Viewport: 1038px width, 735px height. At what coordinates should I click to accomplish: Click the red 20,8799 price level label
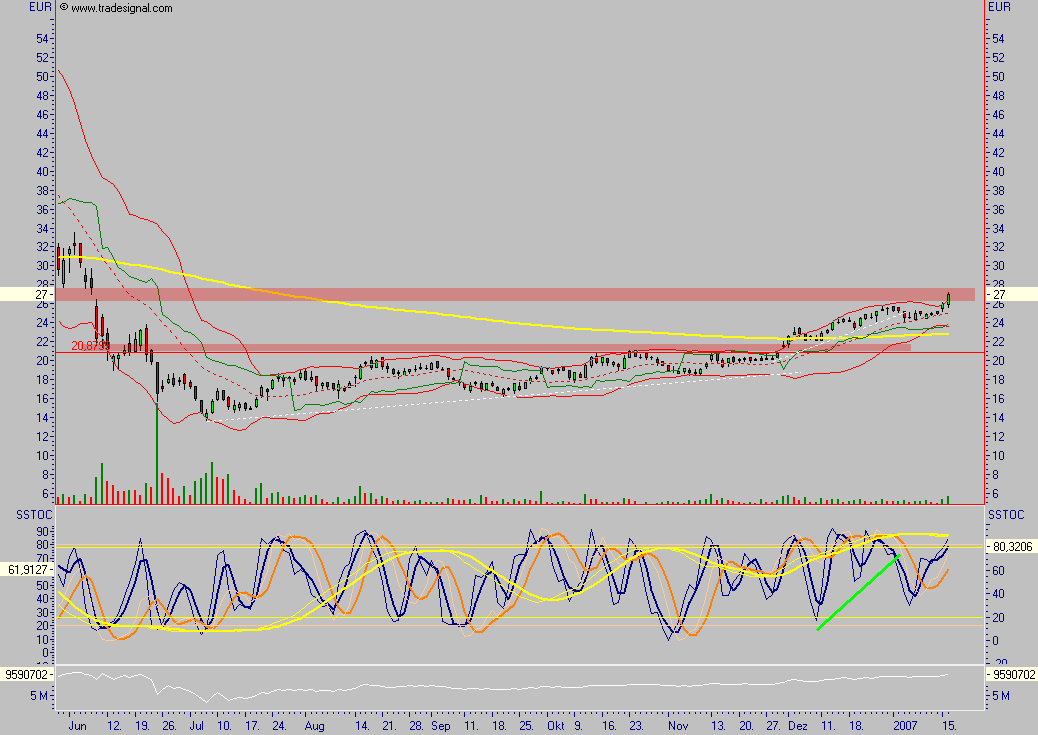90,346
